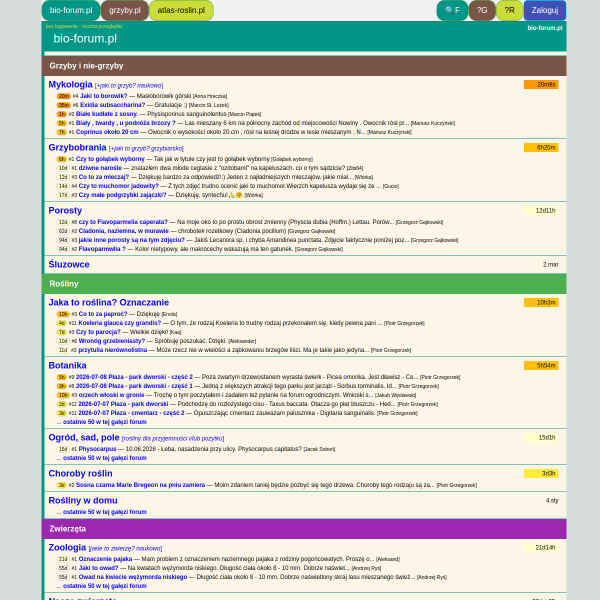Open the Śluzowce forum section
600x600 pixels.
click(69, 264)
